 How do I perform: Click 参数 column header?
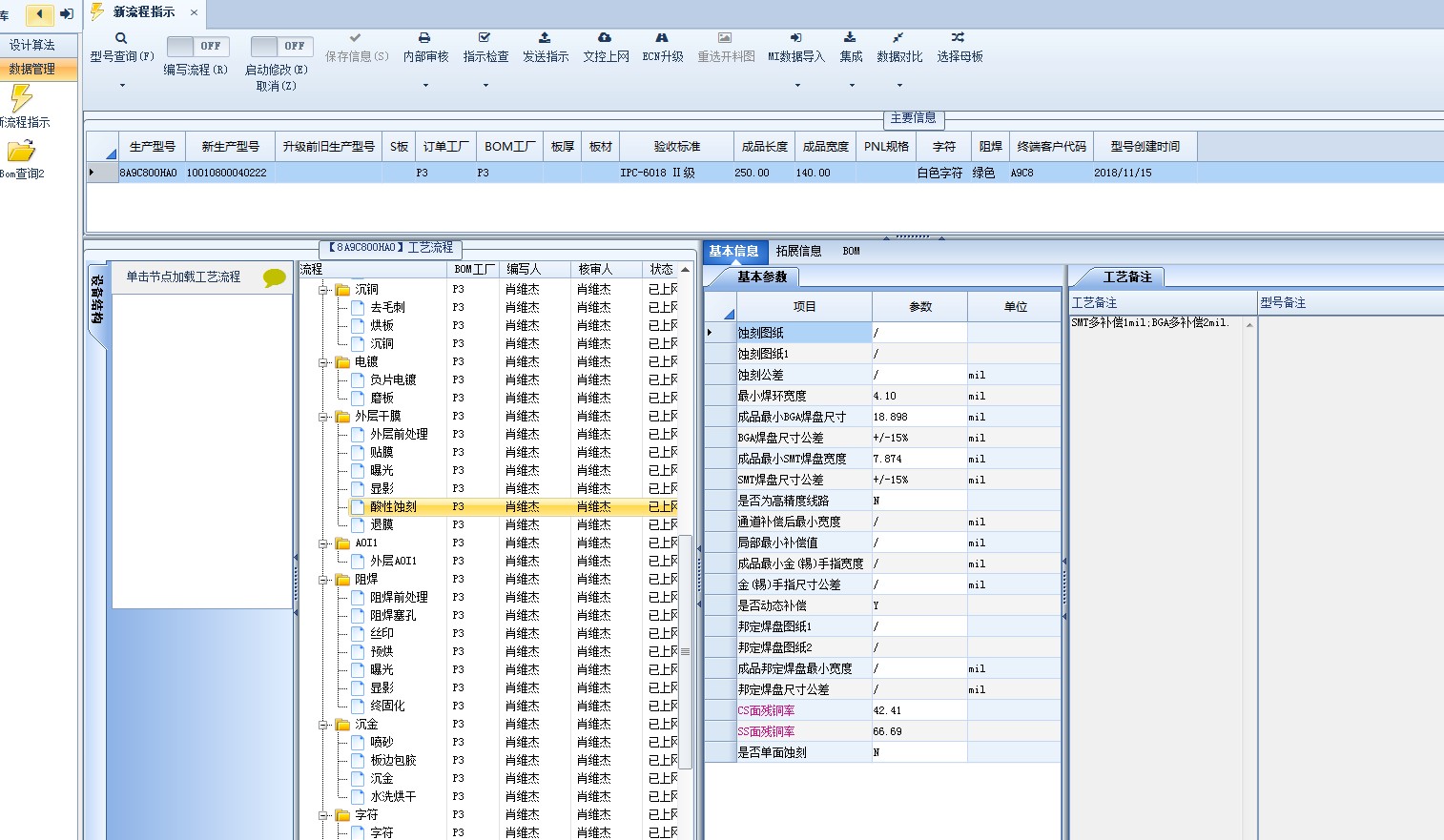(919, 307)
